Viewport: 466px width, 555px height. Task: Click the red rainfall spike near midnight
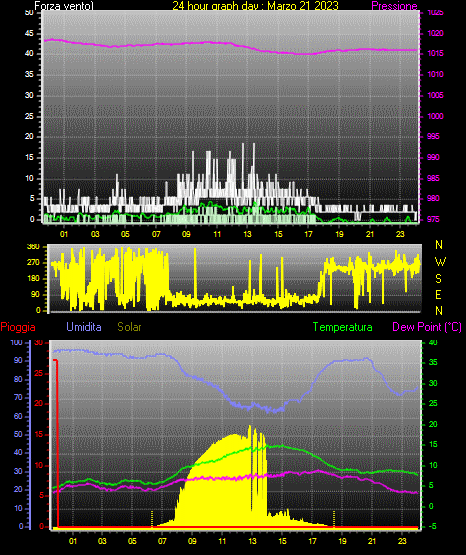pos(57,442)
